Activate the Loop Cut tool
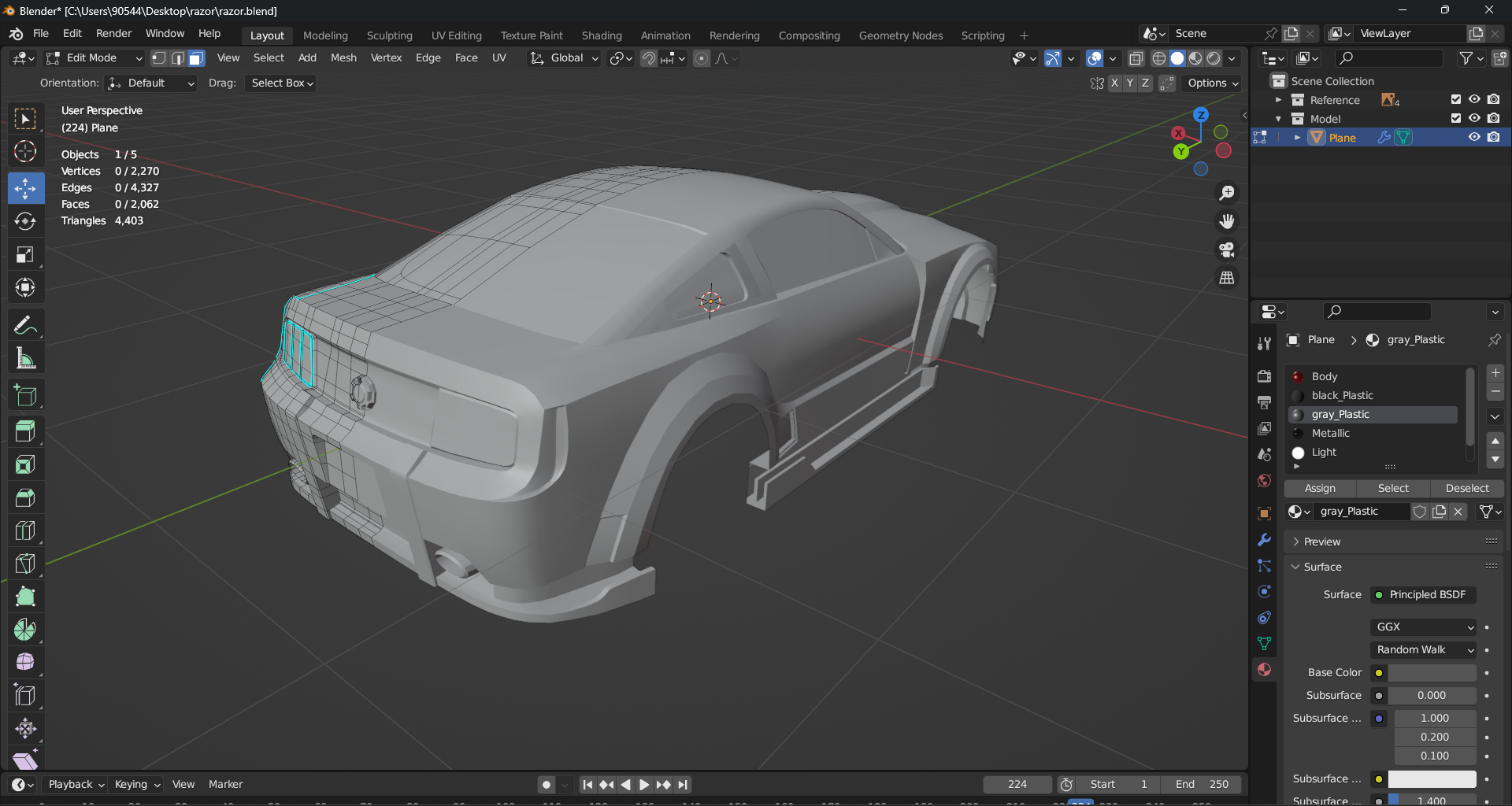 25,531
